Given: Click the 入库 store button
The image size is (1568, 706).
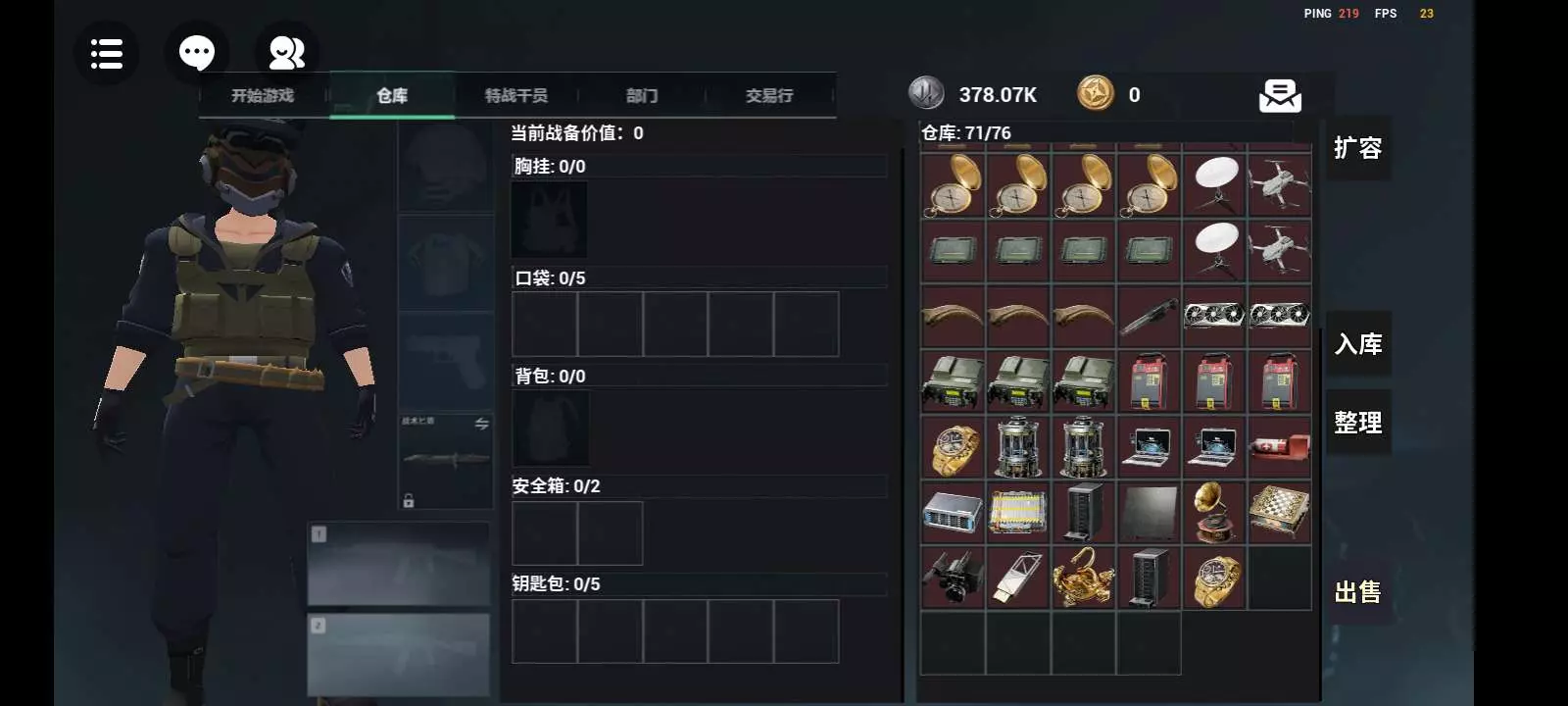Looking at the screenshot, I should (x=1358, y=344).
